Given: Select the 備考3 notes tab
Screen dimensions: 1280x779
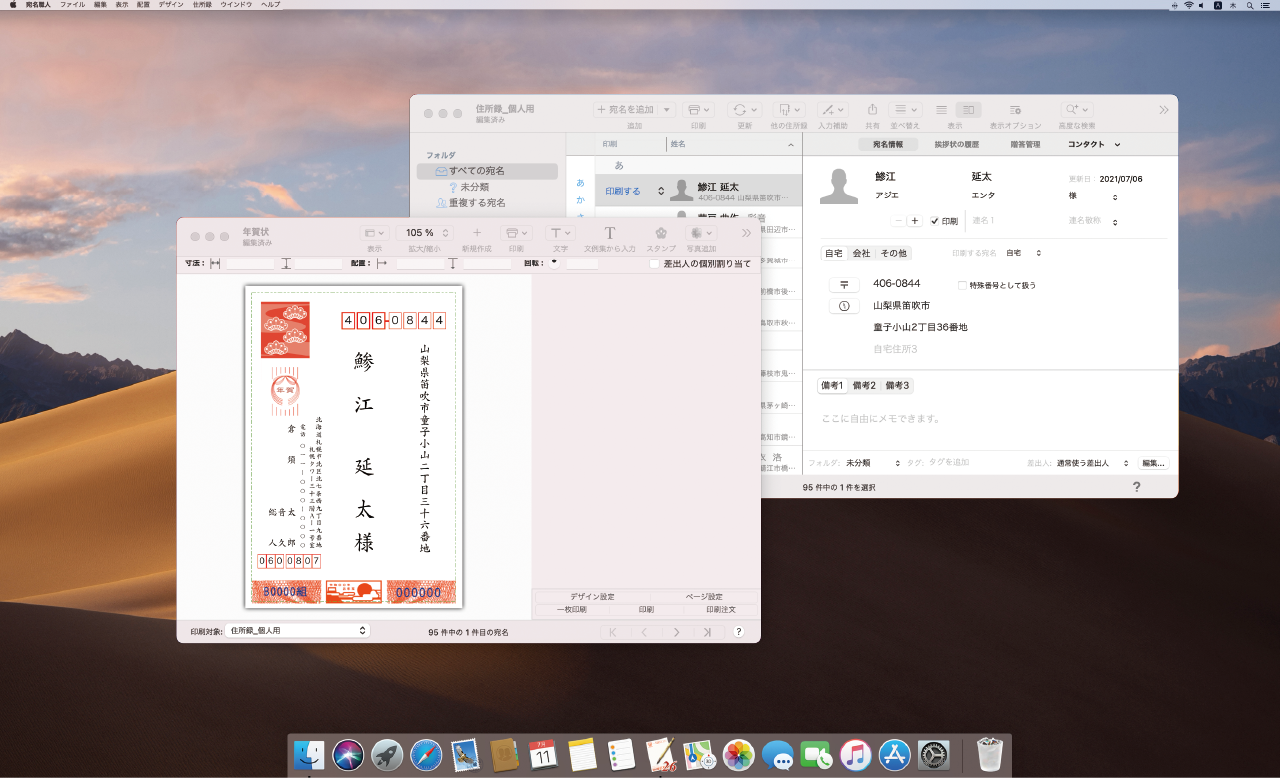Looking at the screenshot, I should 896,385.
